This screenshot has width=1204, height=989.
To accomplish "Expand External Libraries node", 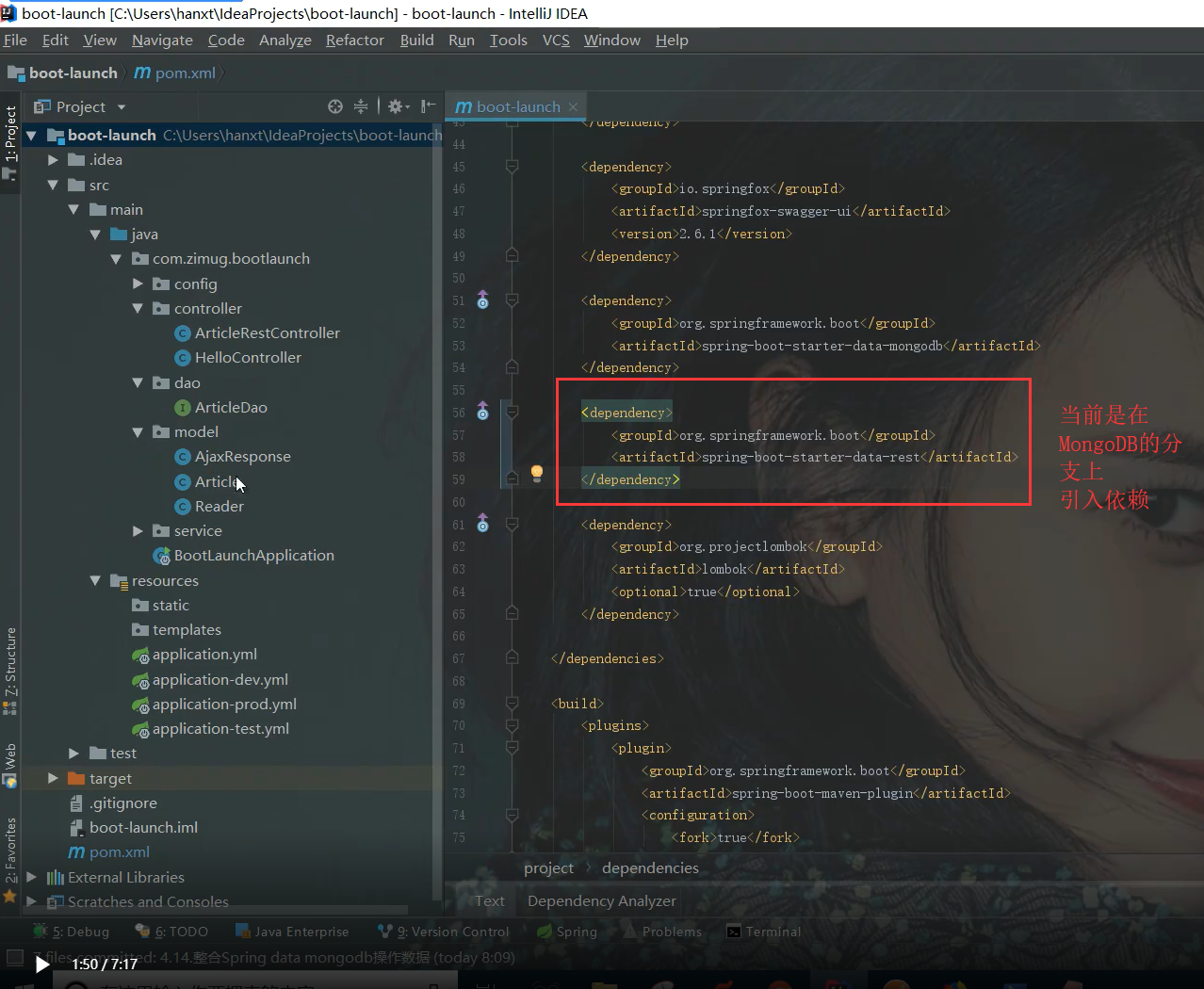I will click(x=31, y=877).
